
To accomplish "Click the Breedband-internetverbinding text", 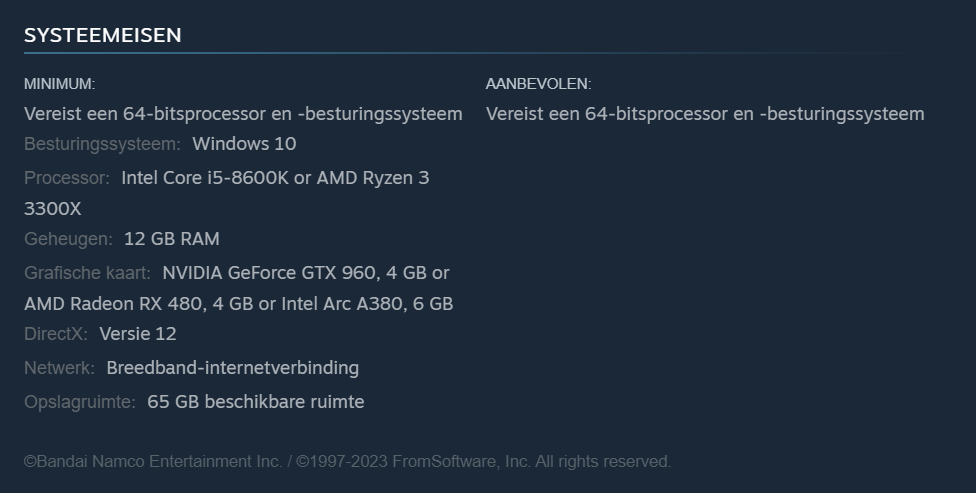I will pyautogui.click(x=232, y=368).
